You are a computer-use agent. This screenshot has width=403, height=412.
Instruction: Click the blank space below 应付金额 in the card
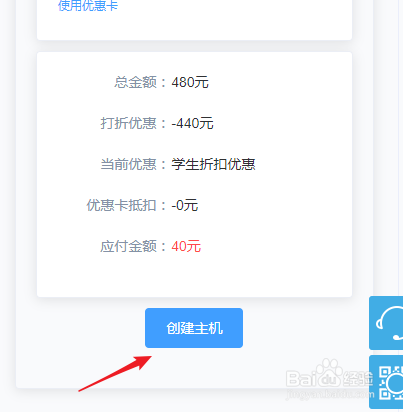click(x=194, y=276)
